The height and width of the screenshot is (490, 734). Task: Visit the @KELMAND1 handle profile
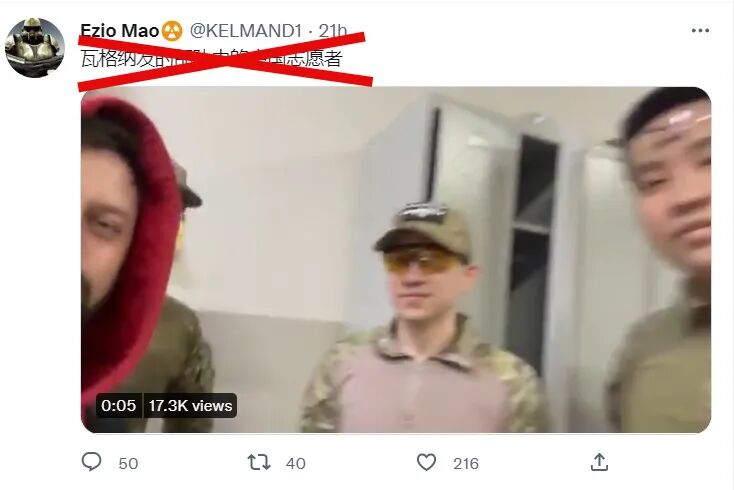245,31
